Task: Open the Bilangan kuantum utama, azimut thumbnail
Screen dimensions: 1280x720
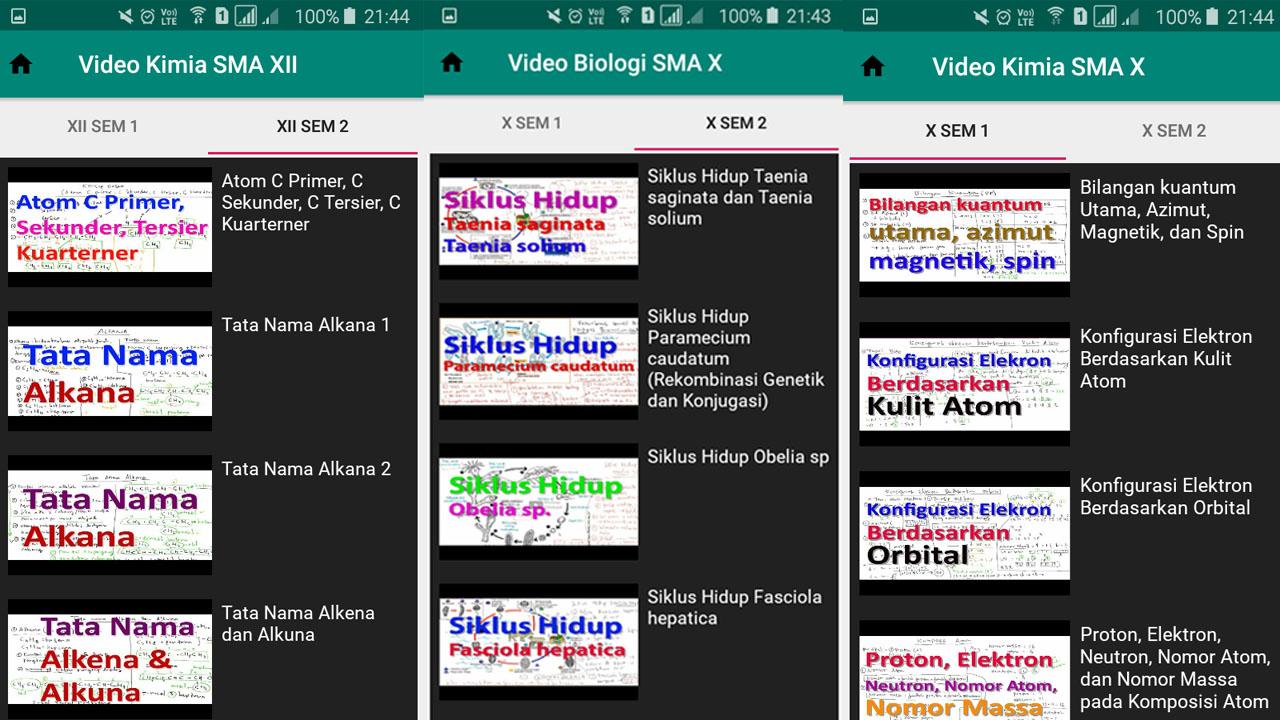Action: click(x=964, y=235)
